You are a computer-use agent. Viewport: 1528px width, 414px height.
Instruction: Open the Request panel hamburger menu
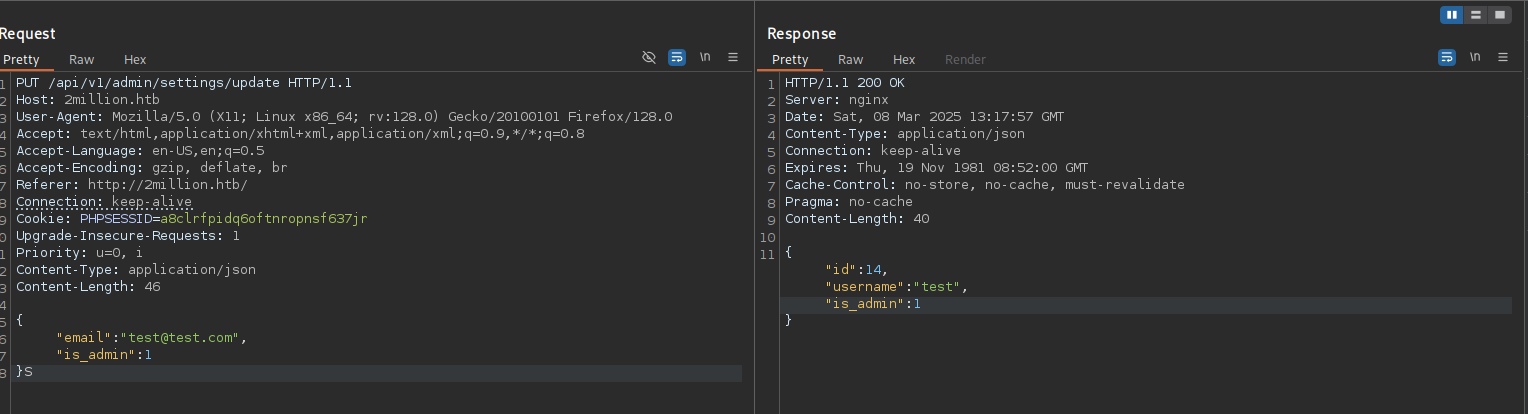(x=733, y=57)
